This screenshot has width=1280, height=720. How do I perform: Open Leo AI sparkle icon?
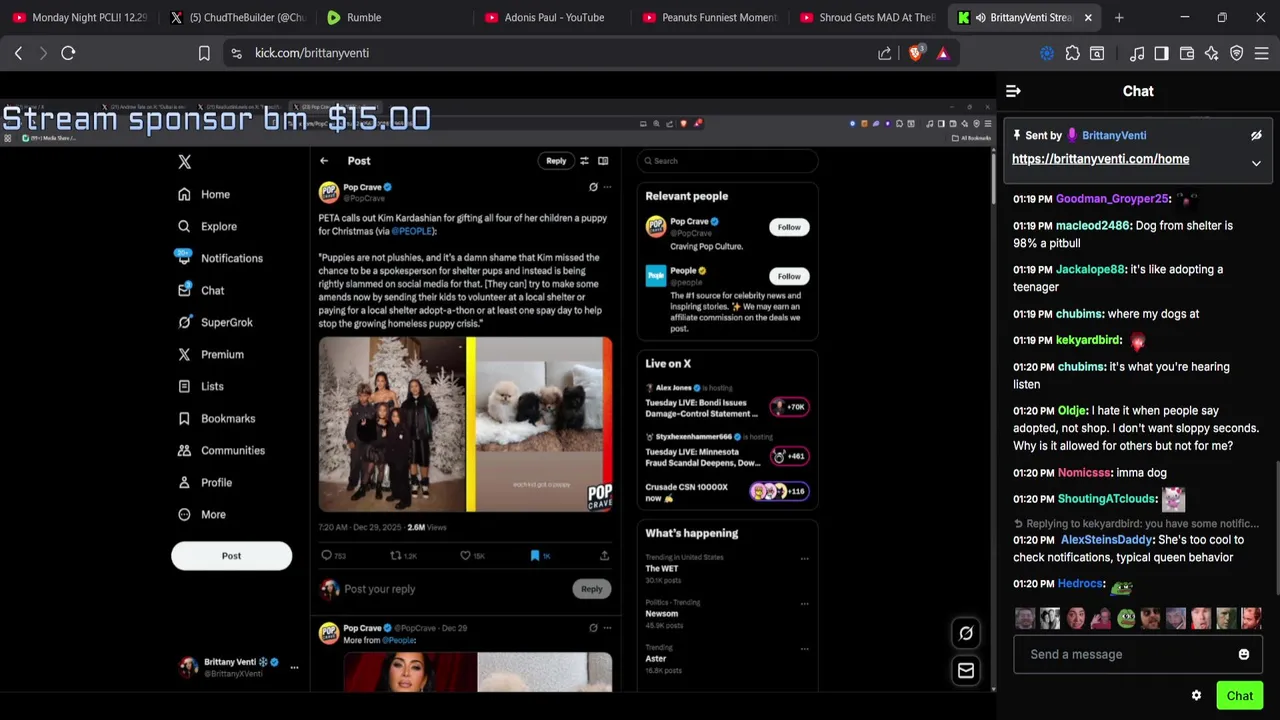coord(1212,53)
